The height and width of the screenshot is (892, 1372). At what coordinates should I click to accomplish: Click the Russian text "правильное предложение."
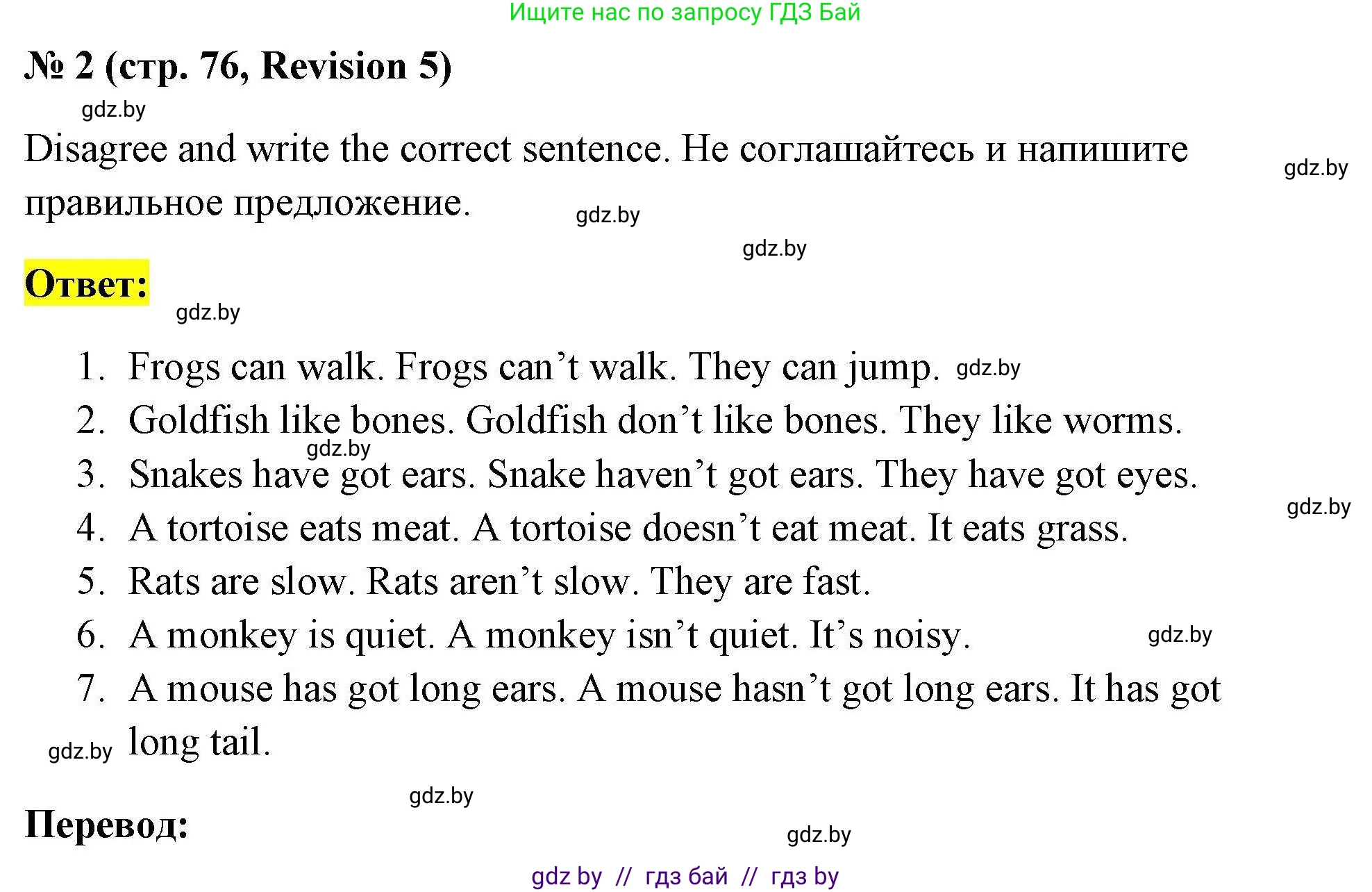(x=248, y=203)
